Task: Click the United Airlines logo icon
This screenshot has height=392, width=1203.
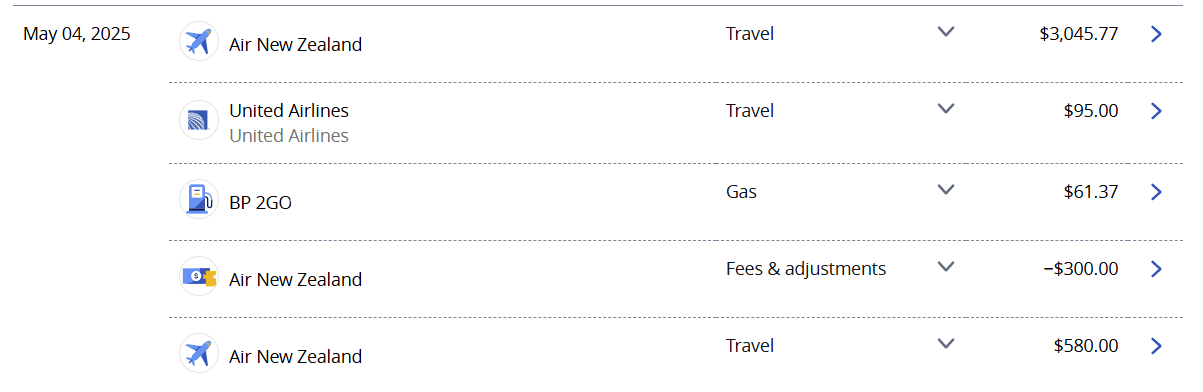Action: [x=199, y=120]
